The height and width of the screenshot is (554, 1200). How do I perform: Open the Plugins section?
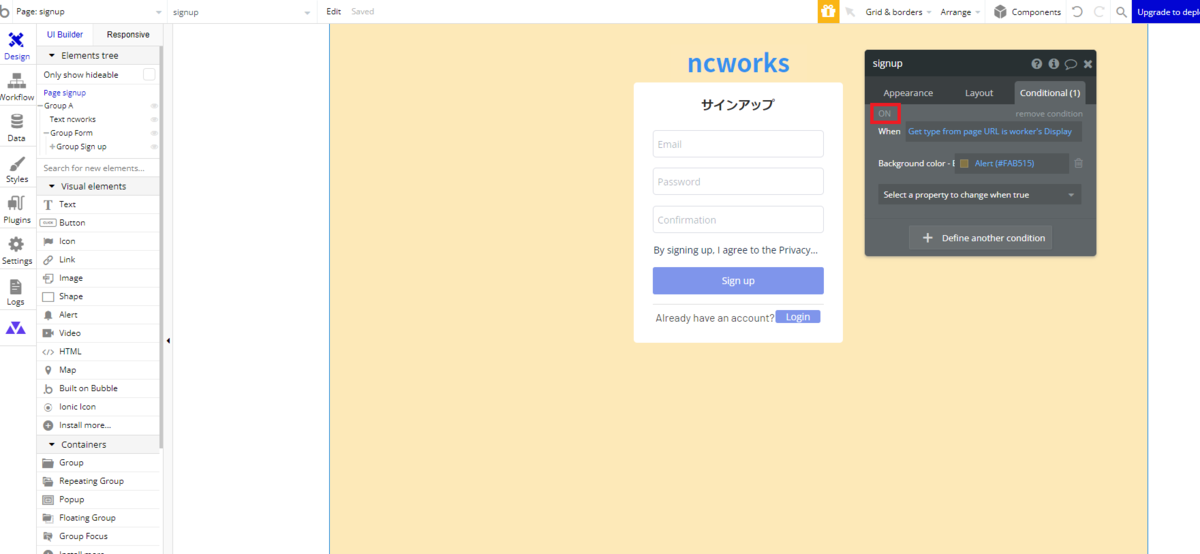[x=16, y=210]
